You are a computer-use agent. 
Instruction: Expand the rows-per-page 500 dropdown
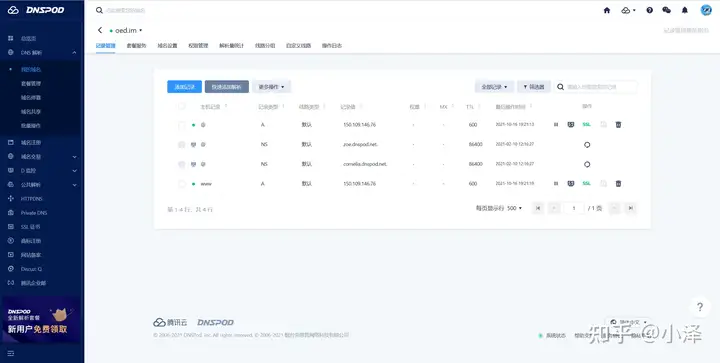click(514, 208)
